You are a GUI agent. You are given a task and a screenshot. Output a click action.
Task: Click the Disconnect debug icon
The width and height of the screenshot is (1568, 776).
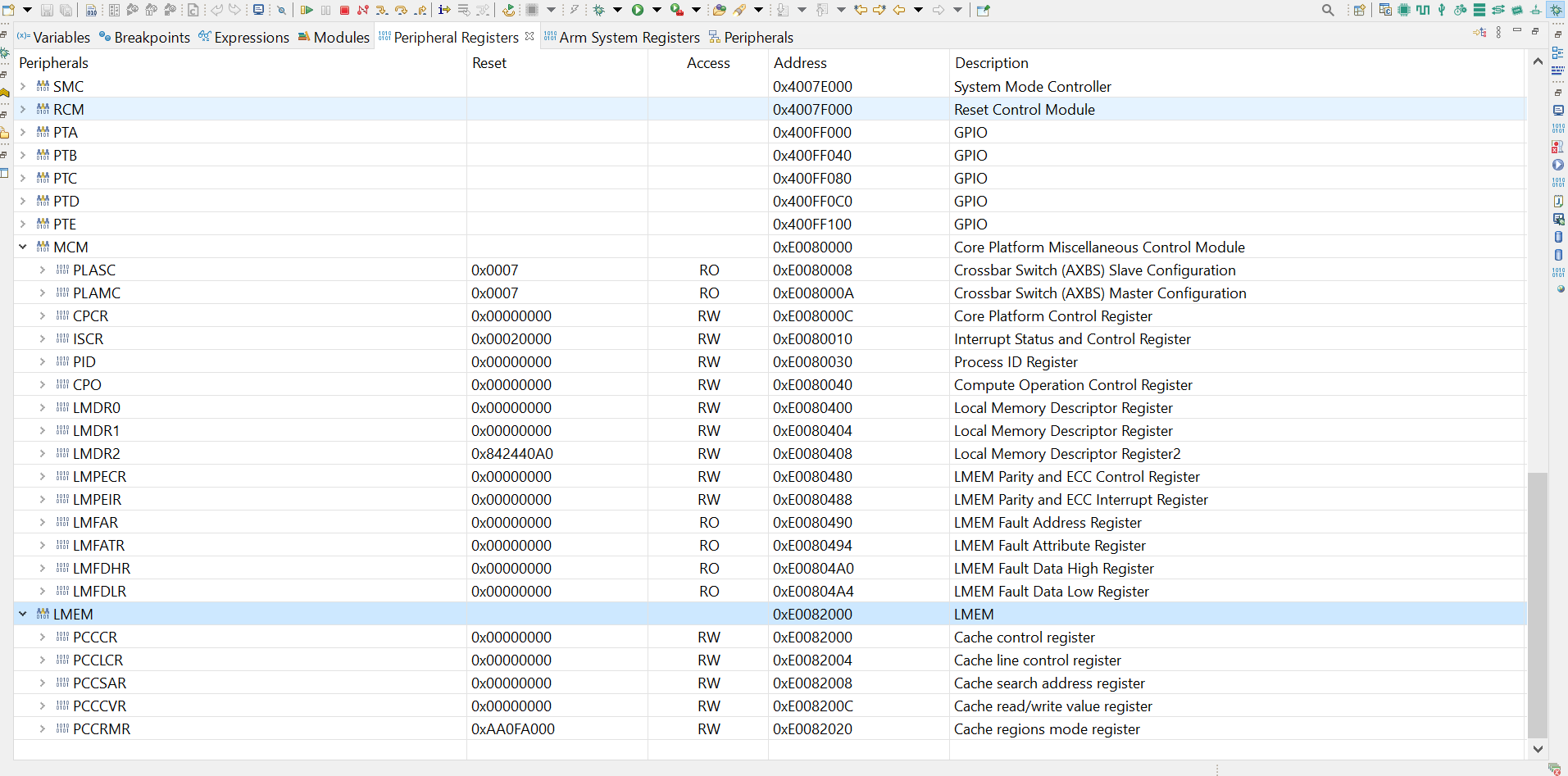(x=362, y=11)
